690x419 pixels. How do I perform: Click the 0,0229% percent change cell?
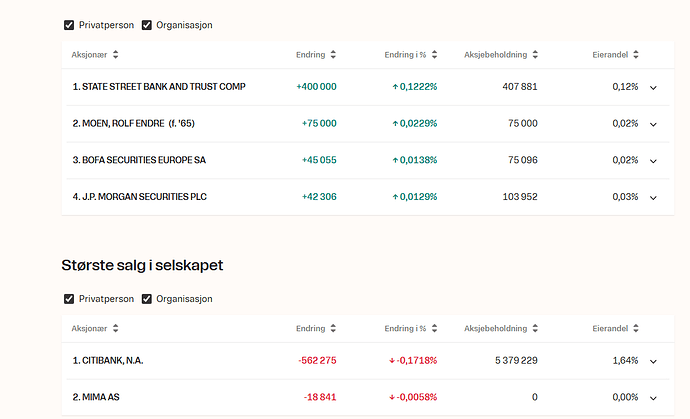tap(415, 123)
